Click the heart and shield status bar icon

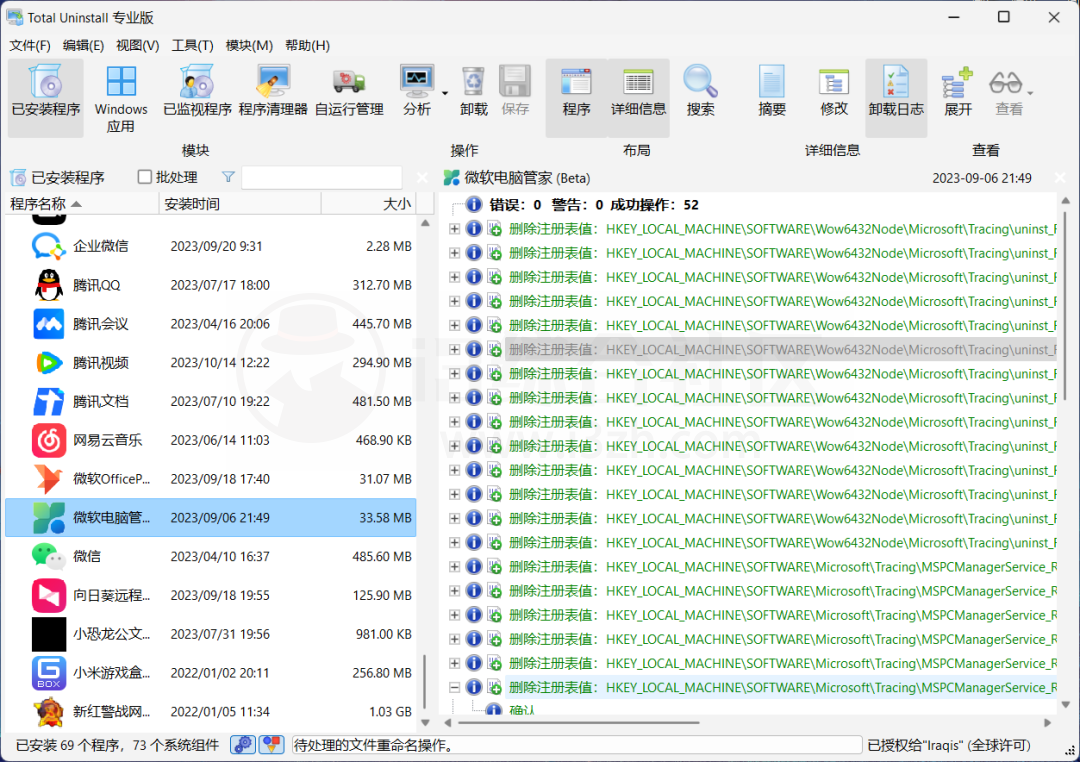pyautogui.click(x=271, y=745)
